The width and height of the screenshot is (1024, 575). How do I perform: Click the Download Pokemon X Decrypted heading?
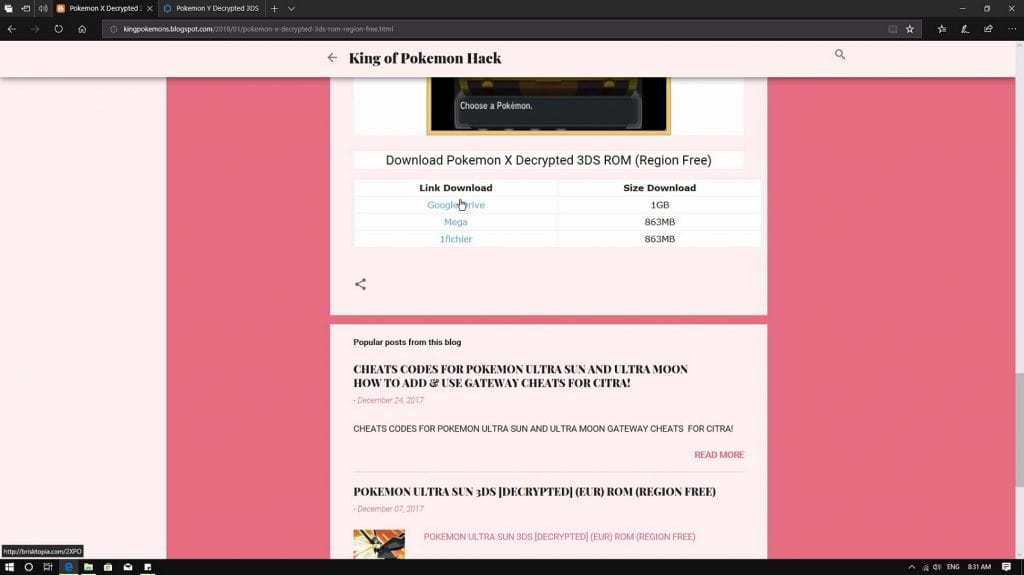549,160
